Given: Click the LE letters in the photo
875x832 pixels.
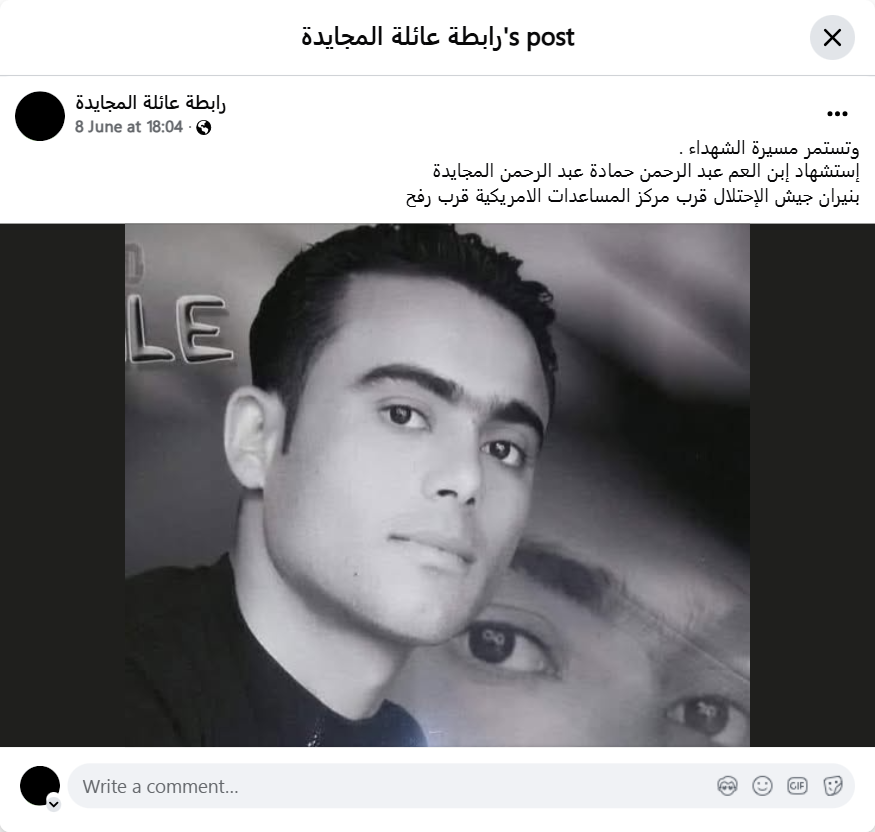Looking at the screenshot, I should click(179, 329).
